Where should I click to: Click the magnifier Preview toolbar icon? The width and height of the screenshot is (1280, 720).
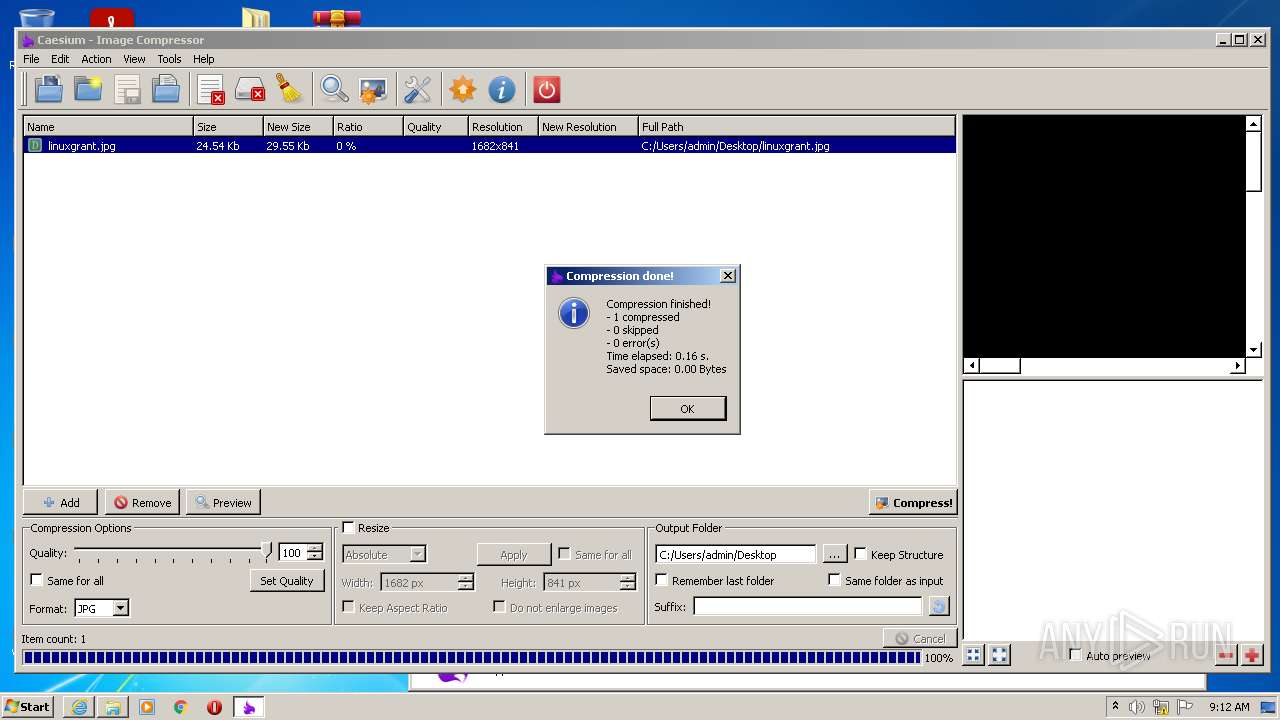[x=334, y=90]
